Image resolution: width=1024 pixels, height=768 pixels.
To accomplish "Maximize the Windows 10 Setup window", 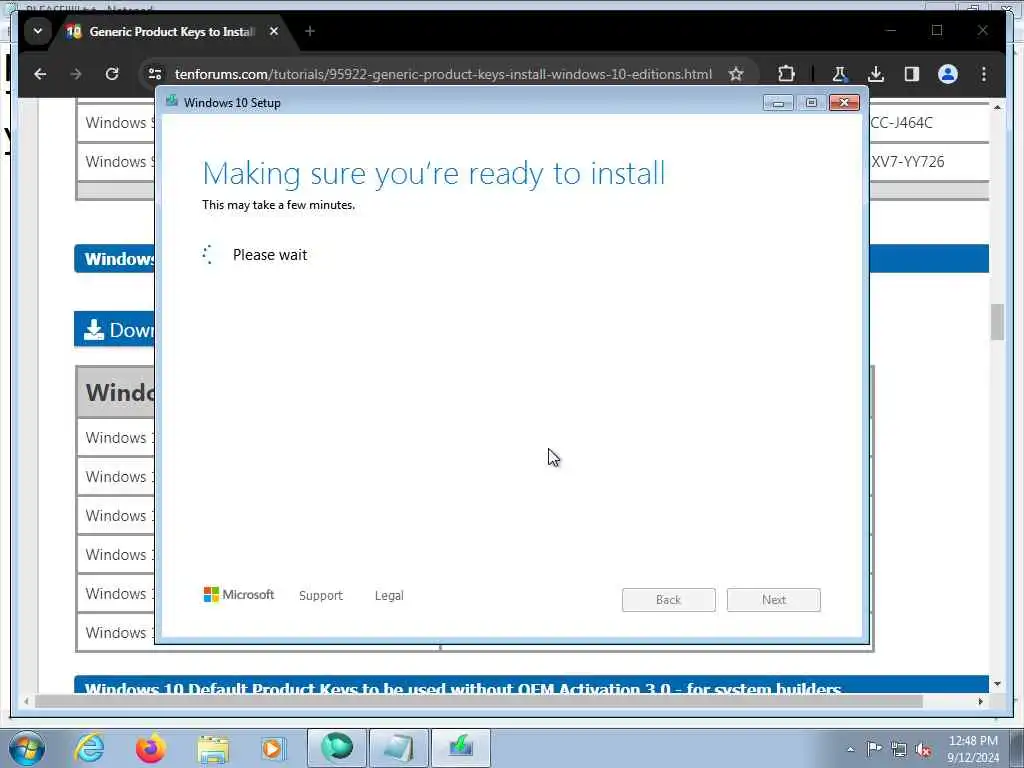I will click(x=811, y=103).
